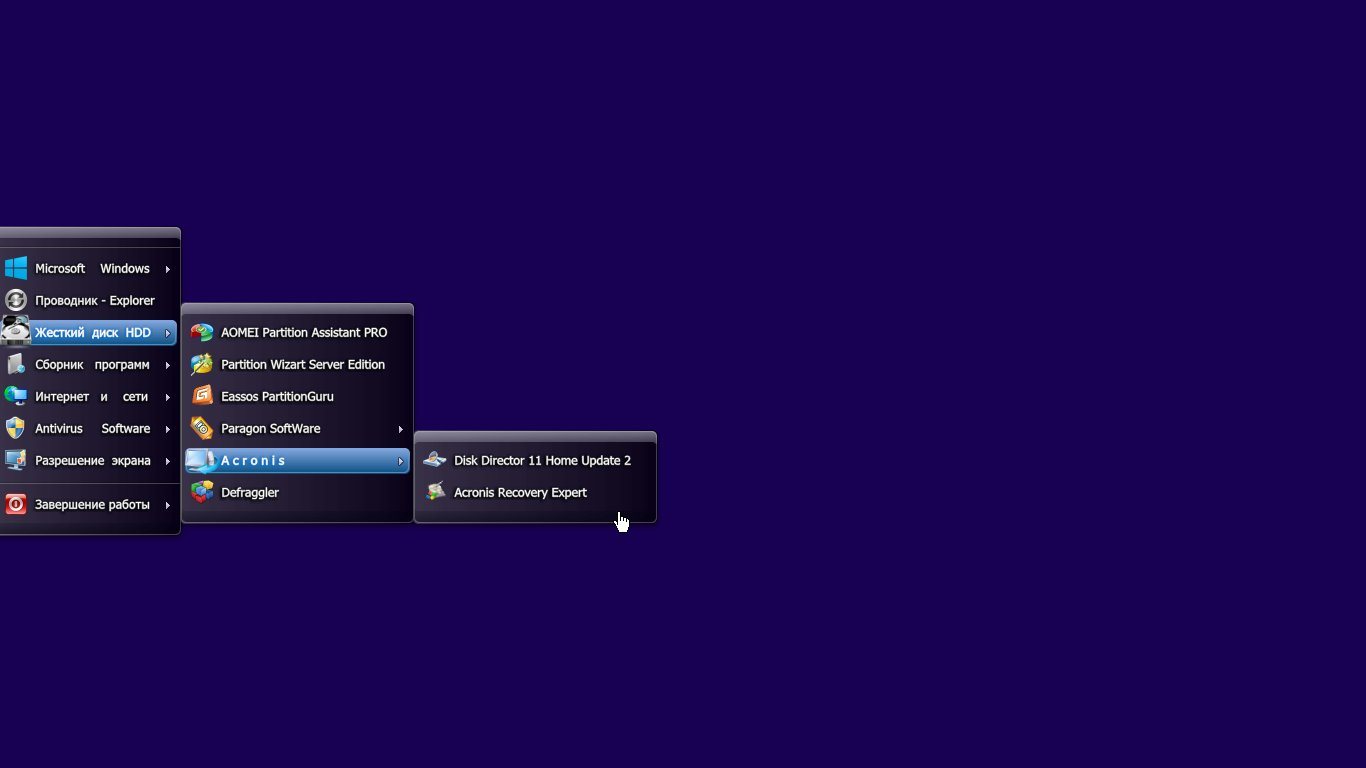Screen dimensions: 1366x768
Task: Expand the Сборник программ submenu arrow
Action: 168,365
